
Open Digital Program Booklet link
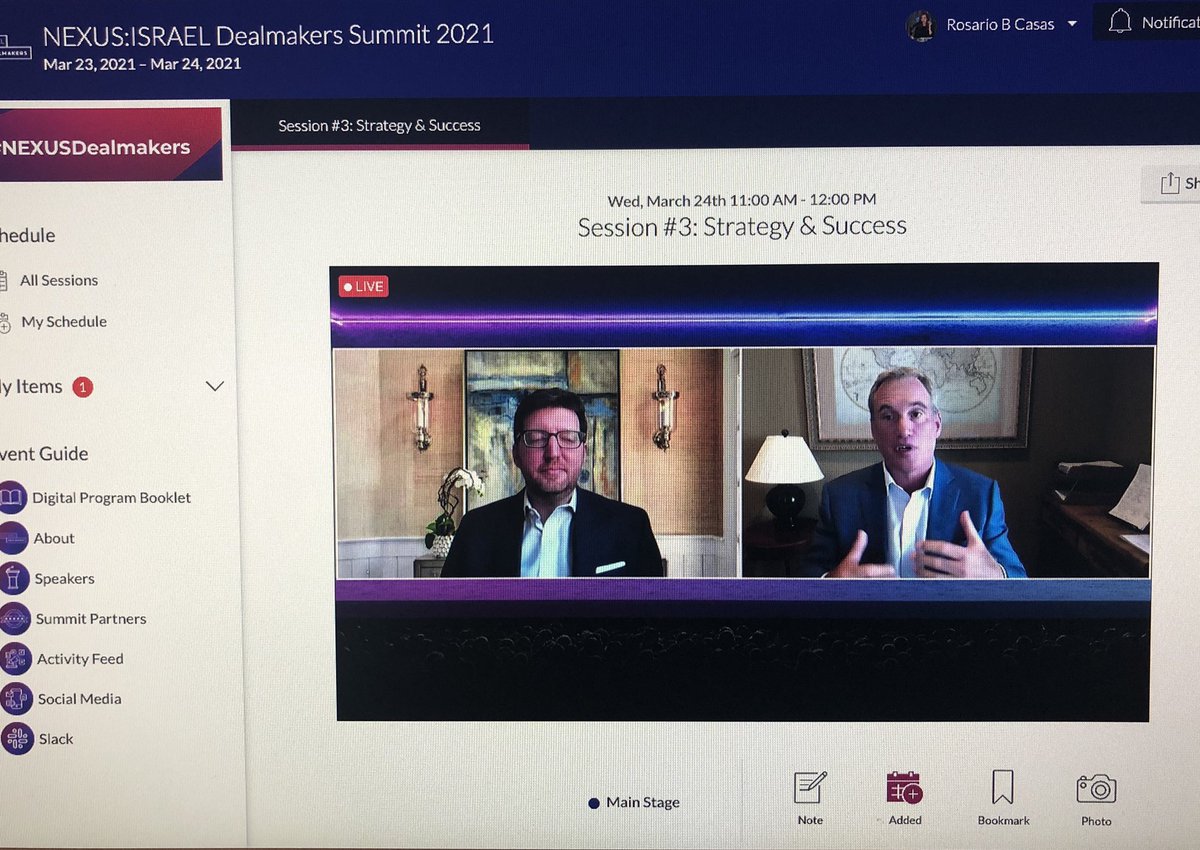point(111,497)
